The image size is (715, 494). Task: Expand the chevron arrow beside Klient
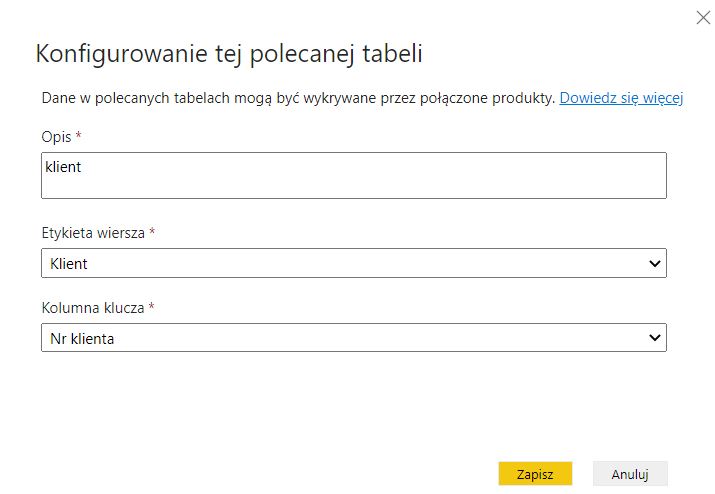[655, 264]
